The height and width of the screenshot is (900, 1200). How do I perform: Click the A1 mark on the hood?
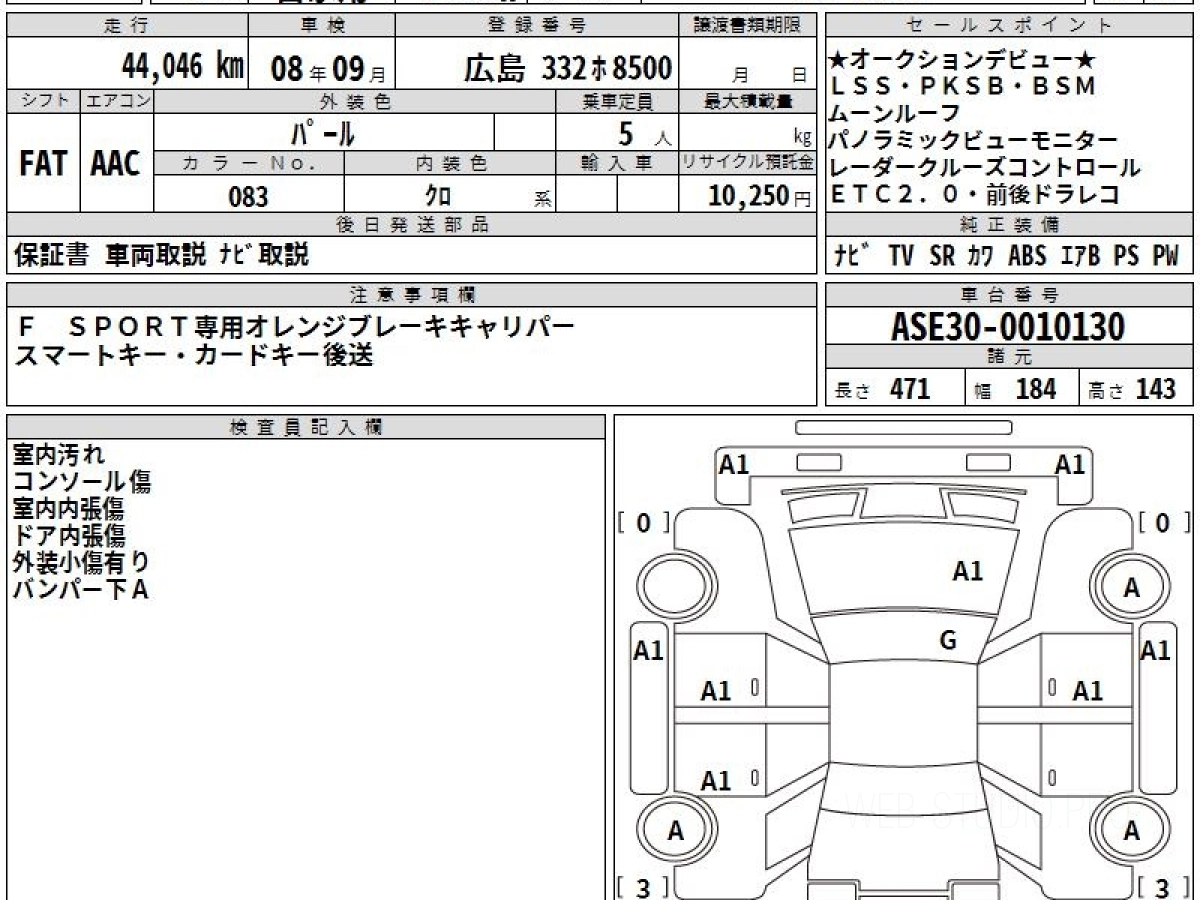click(967, 571)
